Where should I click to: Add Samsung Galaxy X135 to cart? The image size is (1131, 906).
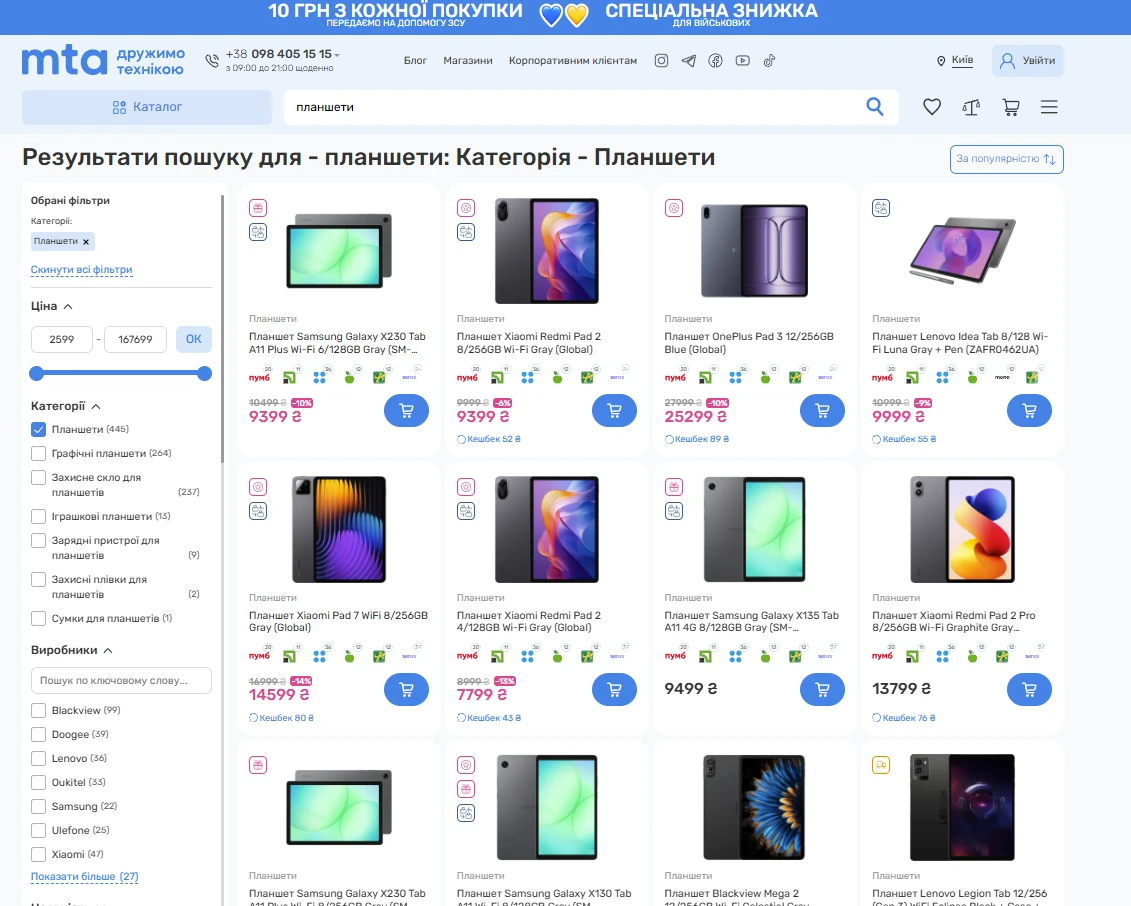pos(822,690)
